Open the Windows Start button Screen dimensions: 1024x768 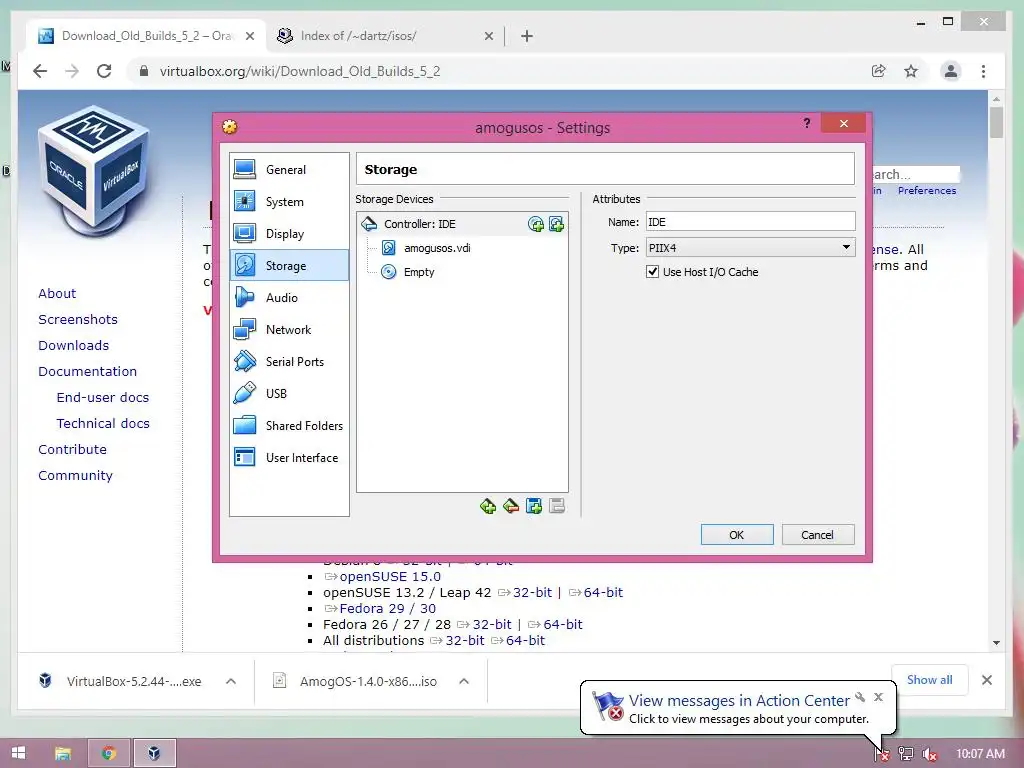pyautogui.click(x=18, y=753)
